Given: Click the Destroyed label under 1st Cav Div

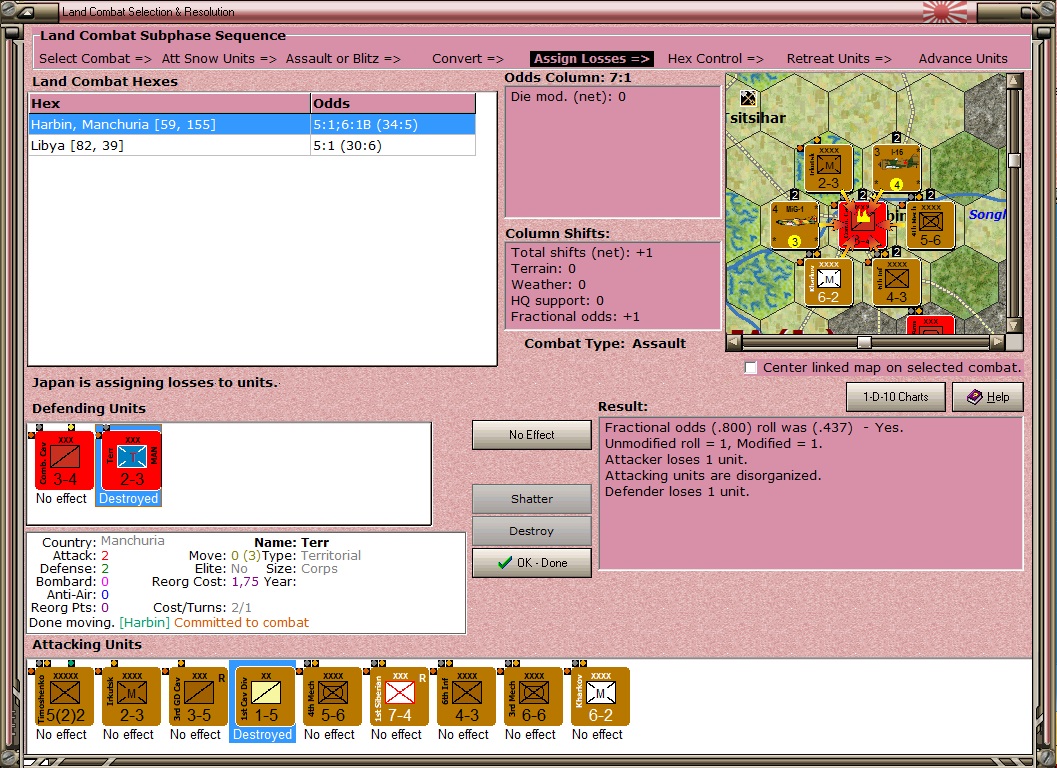Looking at the screenshot, I should [x=262, y=734].
